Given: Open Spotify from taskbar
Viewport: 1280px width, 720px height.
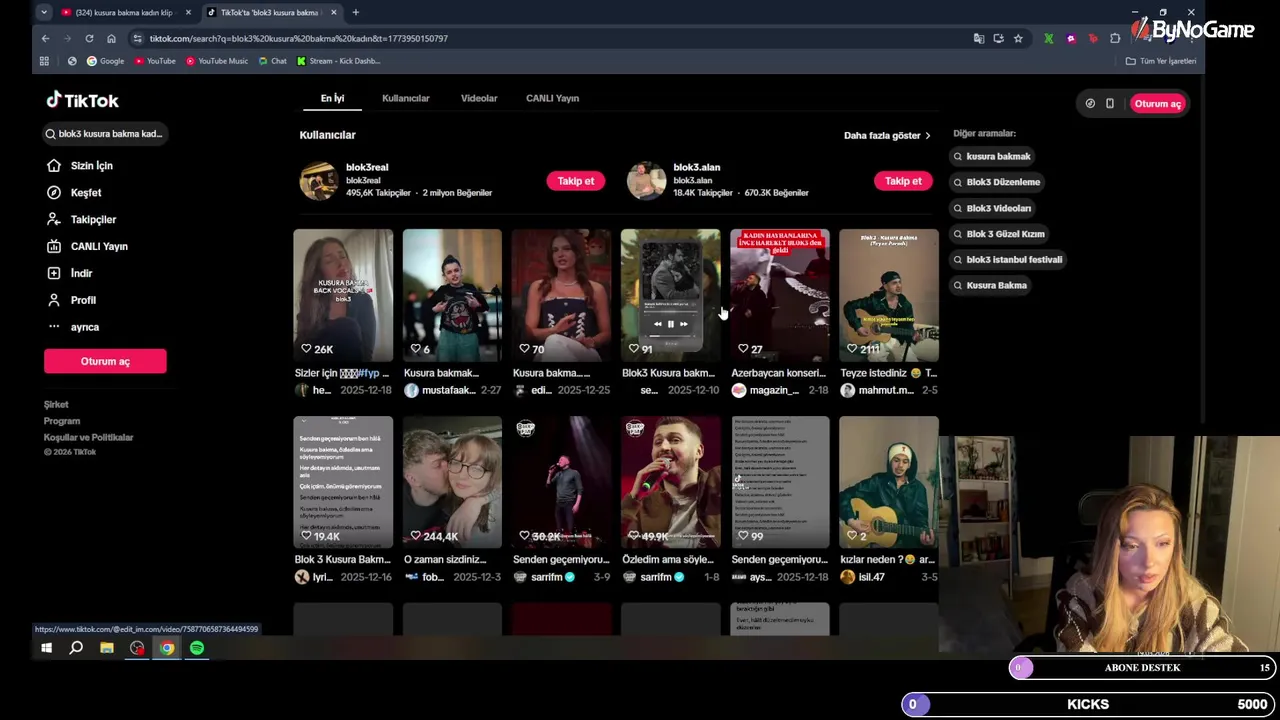Looking at the screenshot, I should (197, 648).
